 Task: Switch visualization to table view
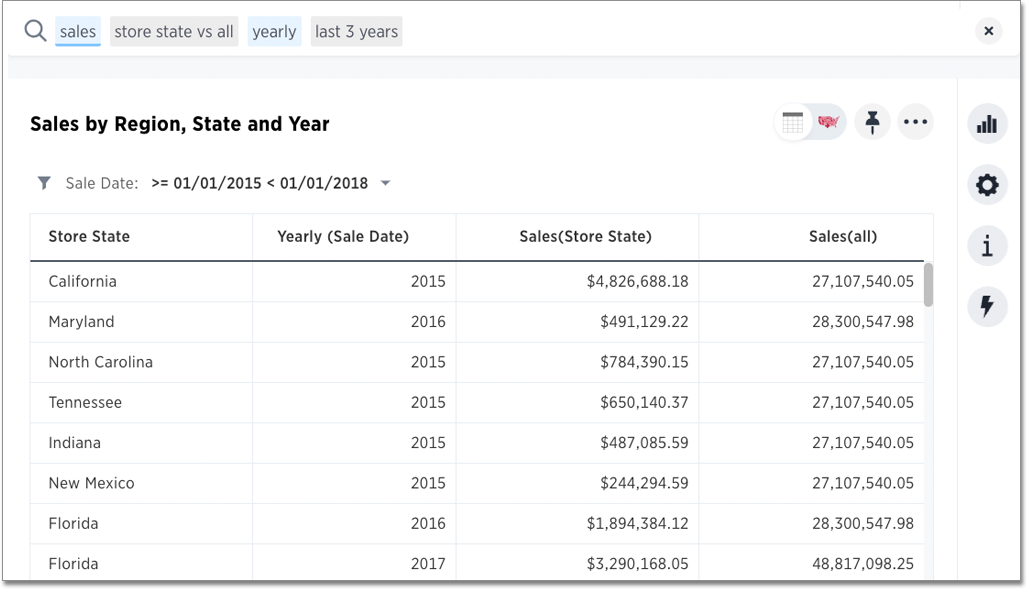coord(793,121)
